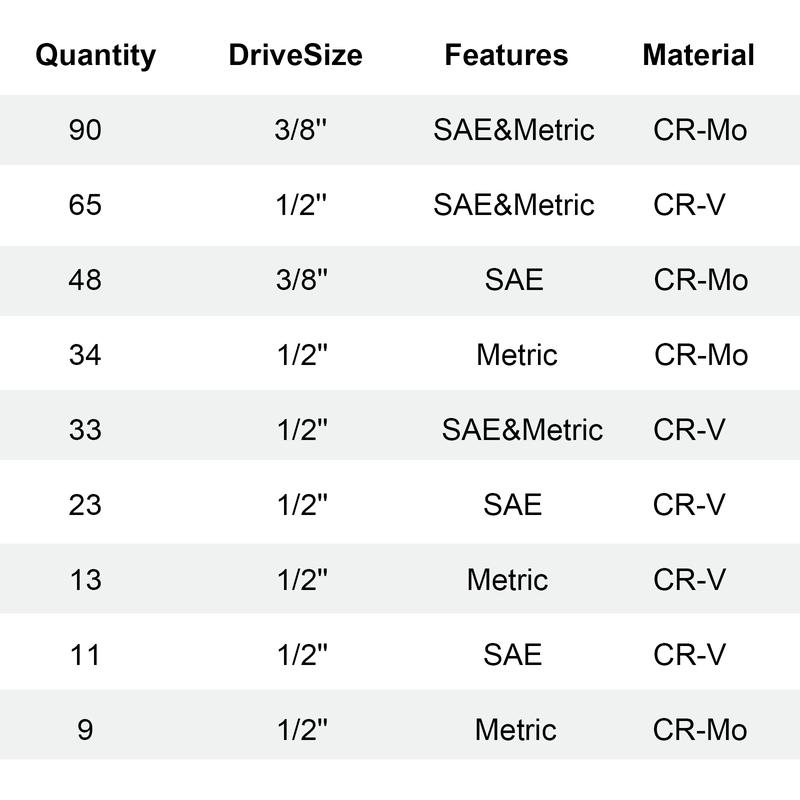
Task: Click the Quantity column header
Action: [x=95, y=55]
